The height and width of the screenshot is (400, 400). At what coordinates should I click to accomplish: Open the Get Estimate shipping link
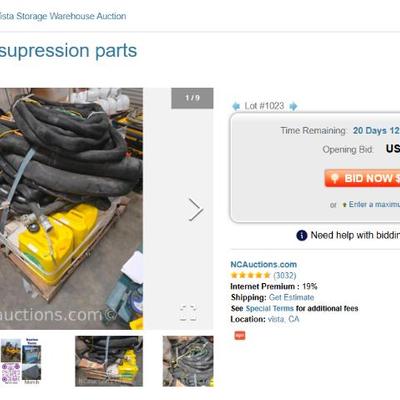tap(291, 297)
